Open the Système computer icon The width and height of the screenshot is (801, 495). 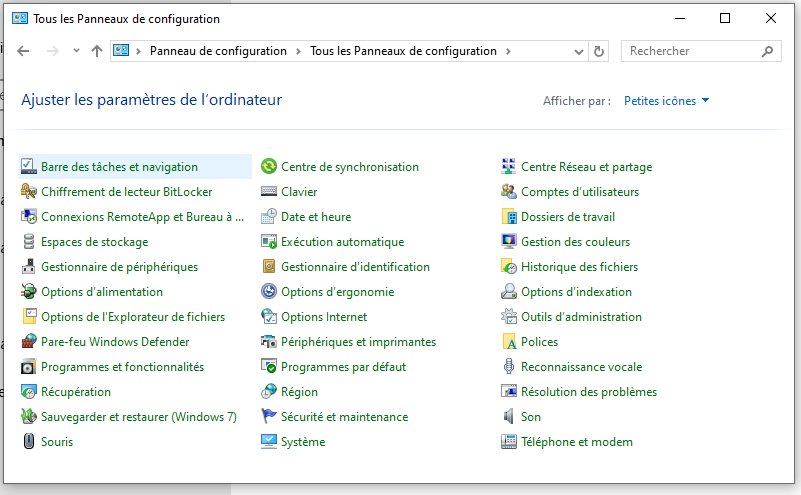point(269,441)
